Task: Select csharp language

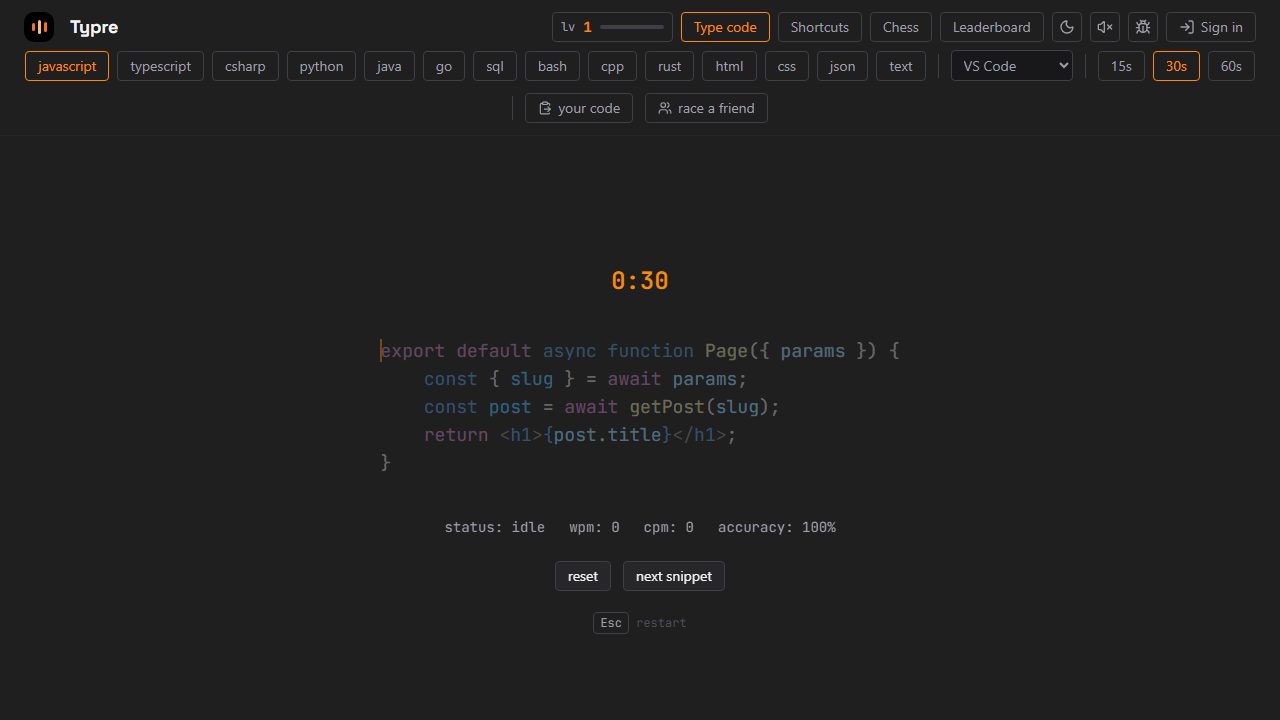Action: (x=245, y=66)
